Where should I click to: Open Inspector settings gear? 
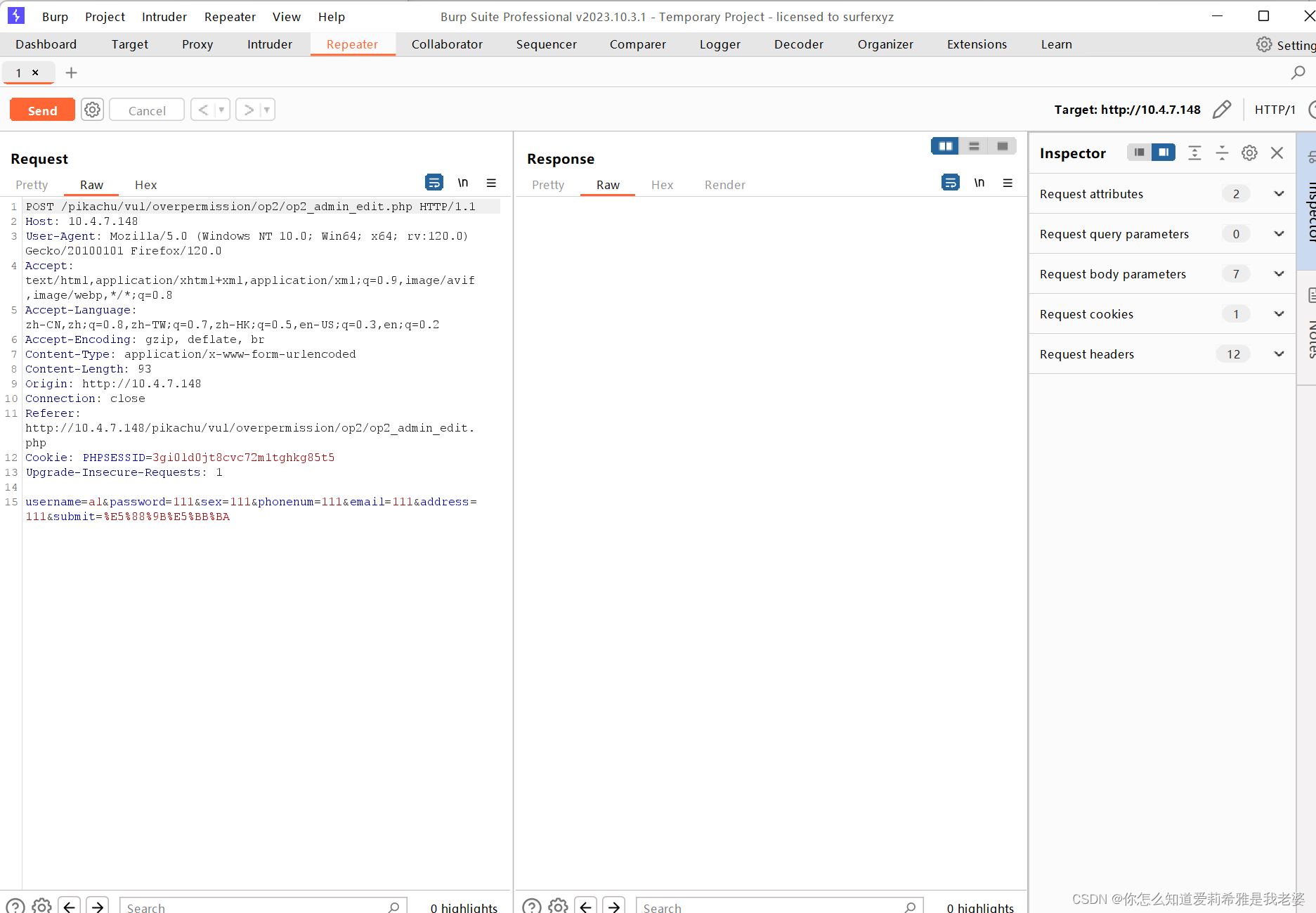pyautogui.click(x=1249, y=153)
